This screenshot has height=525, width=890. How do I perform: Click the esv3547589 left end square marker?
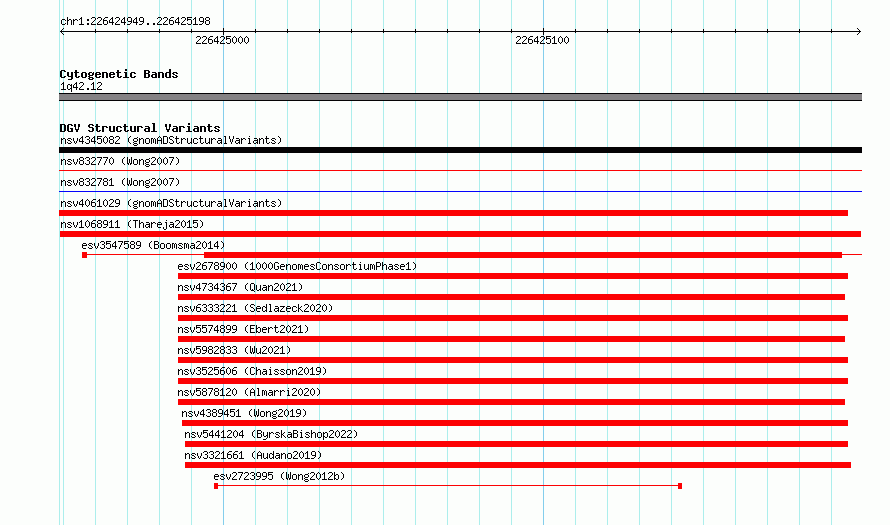coord(85,255)
